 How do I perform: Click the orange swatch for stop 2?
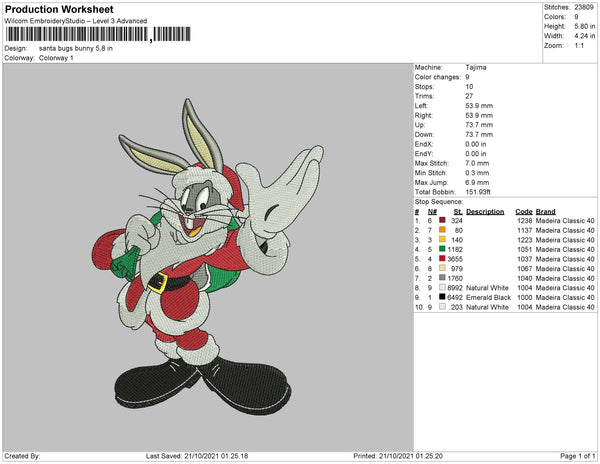click(442, 230)
